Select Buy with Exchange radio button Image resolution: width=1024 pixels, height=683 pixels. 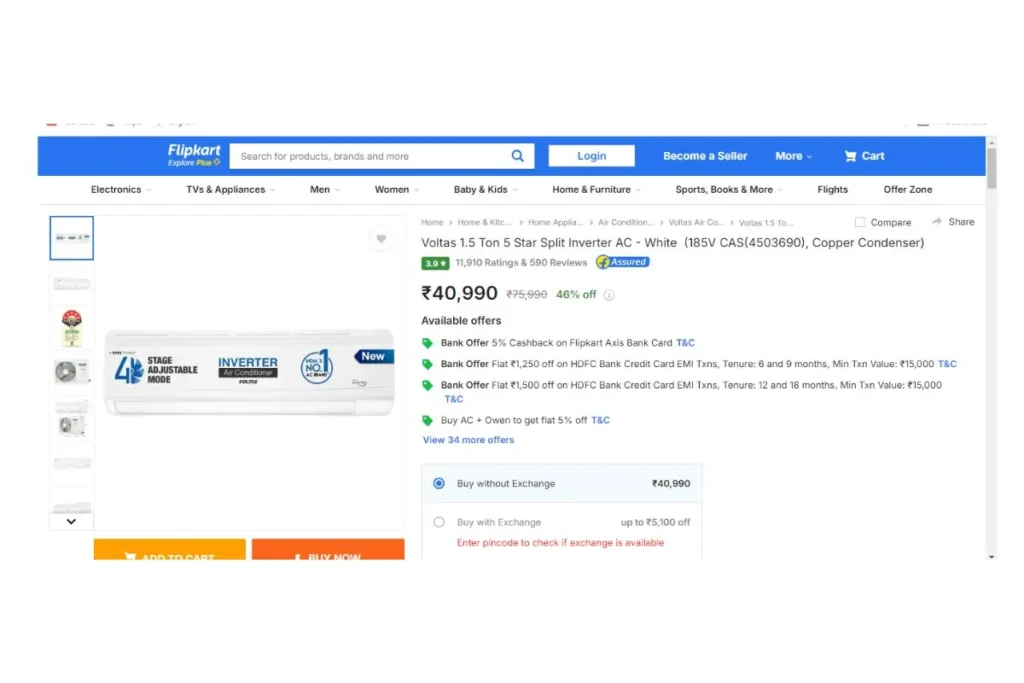point(439,522)
